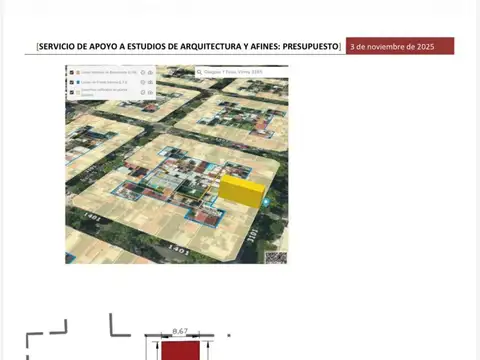Click the pale yellow swatch of third legend layer
This screenshot has width=480, height=360.
pos(78,92)
